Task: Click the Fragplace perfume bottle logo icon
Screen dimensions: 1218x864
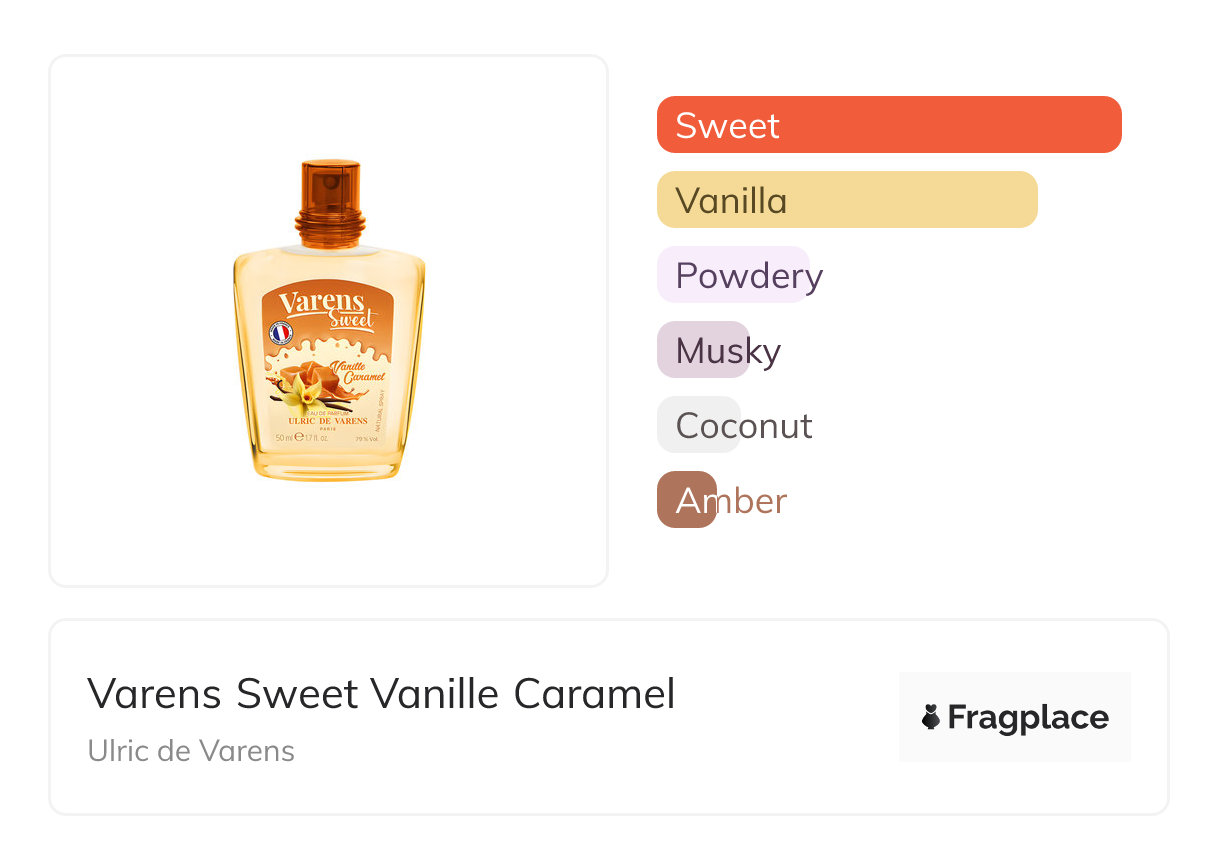Action: pyautogui.click(x=931, y=717)
